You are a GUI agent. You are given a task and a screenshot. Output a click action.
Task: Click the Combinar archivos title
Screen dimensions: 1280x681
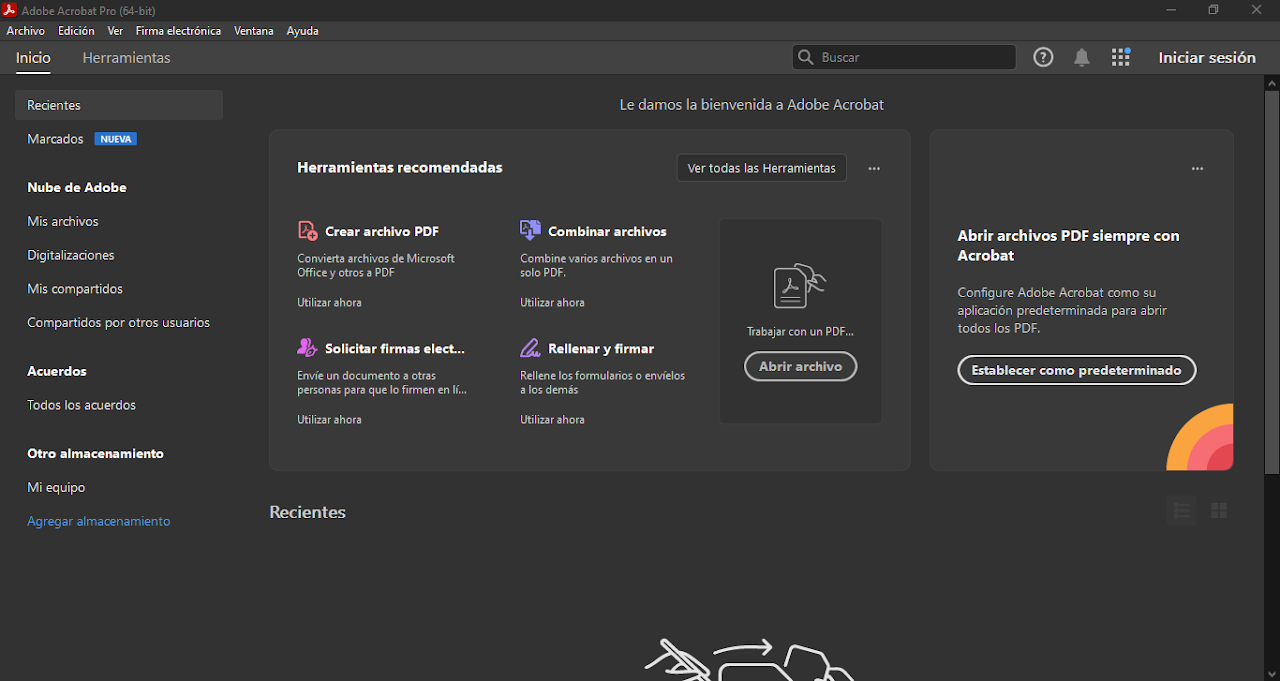pos(607,231)
